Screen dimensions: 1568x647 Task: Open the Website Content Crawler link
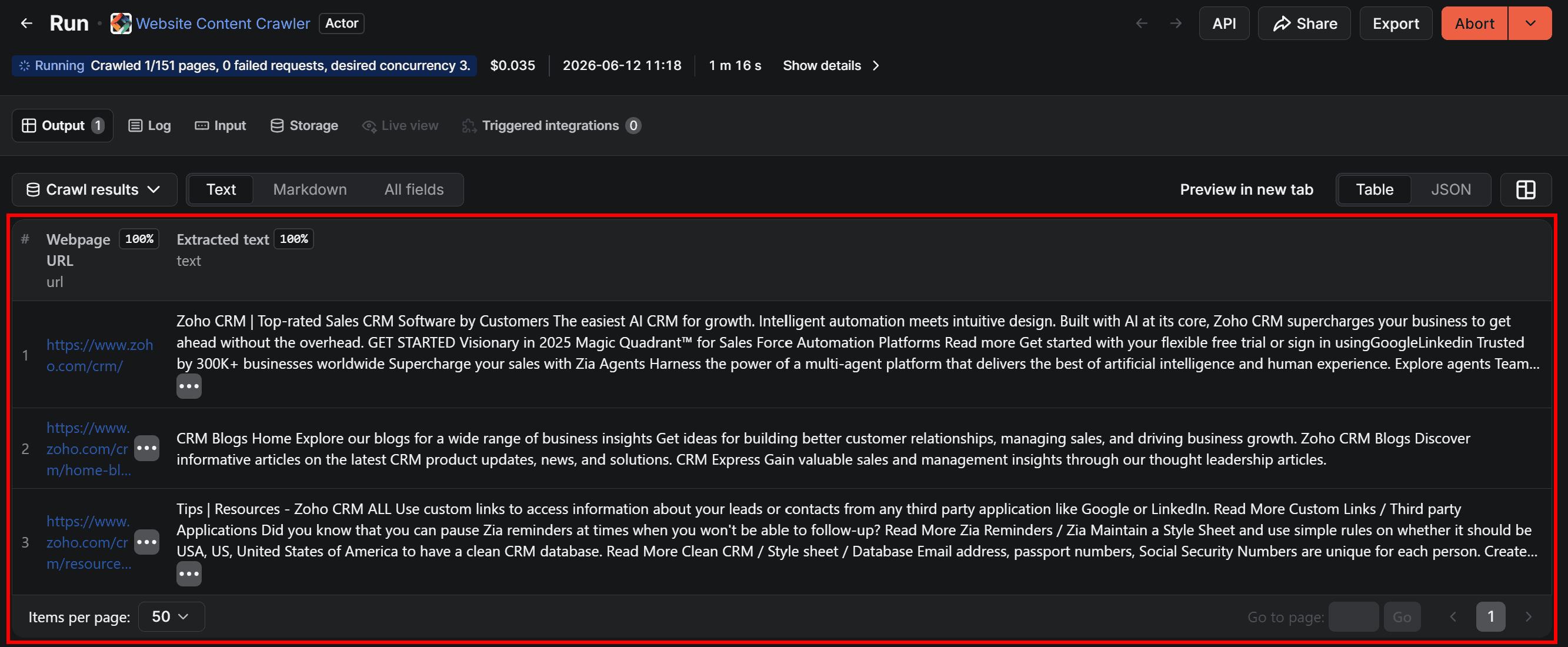223,23
